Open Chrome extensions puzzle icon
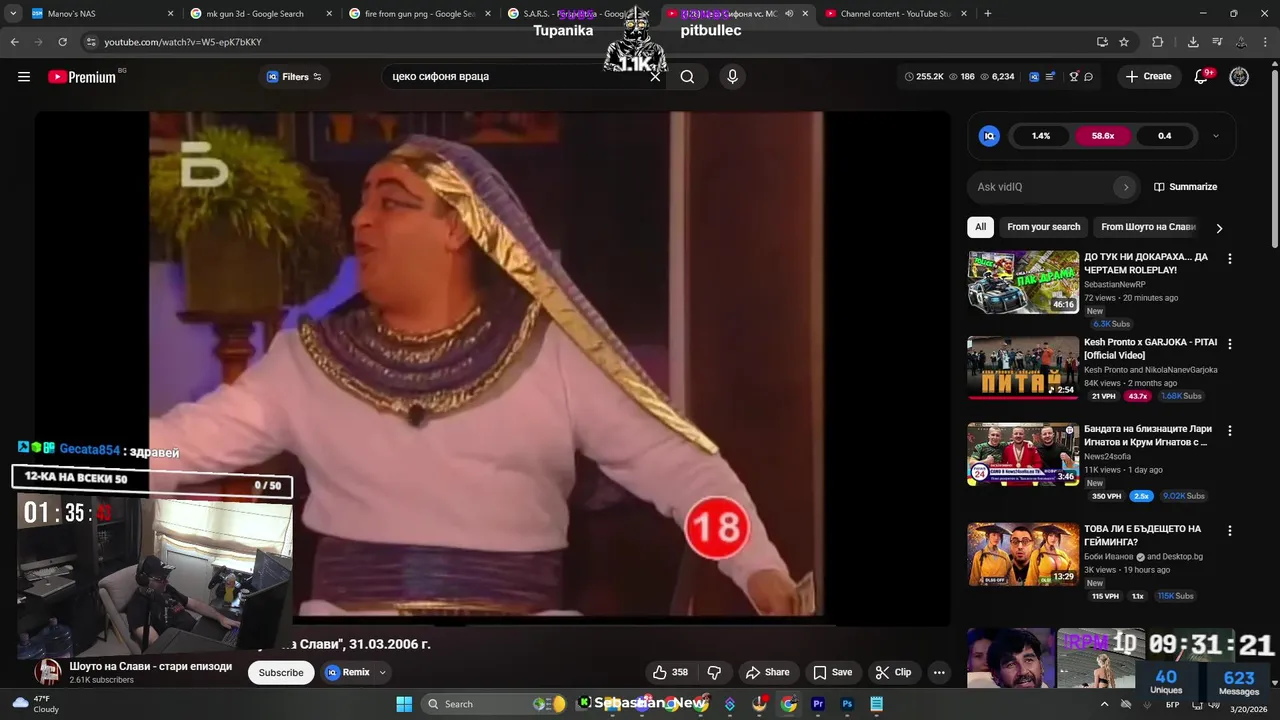1280x720 pixels. [x=1158, y=42]
